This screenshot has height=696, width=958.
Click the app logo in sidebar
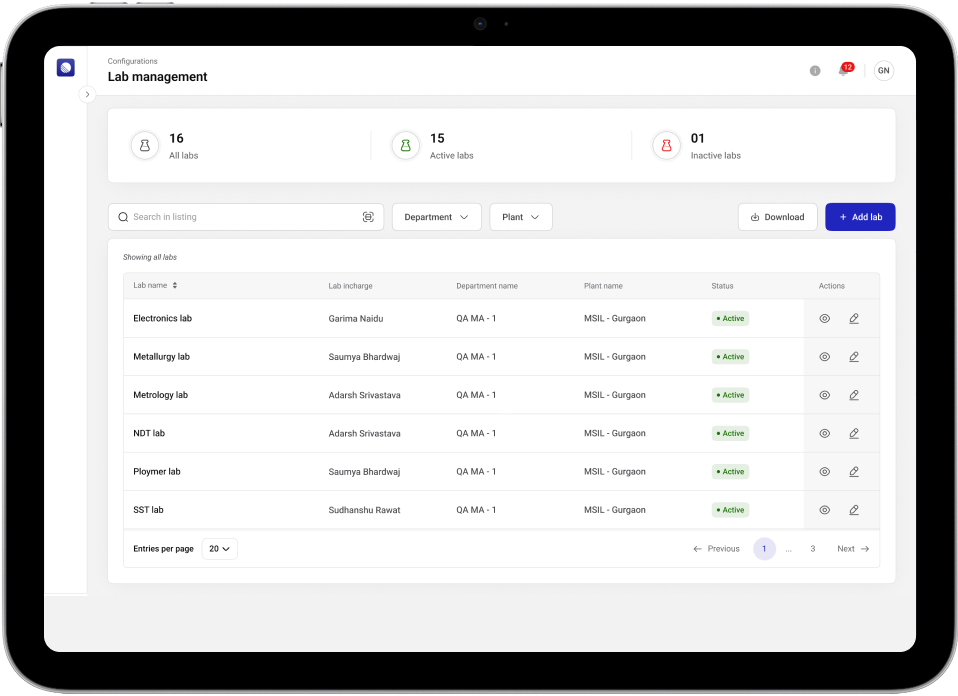click(66, 68)
